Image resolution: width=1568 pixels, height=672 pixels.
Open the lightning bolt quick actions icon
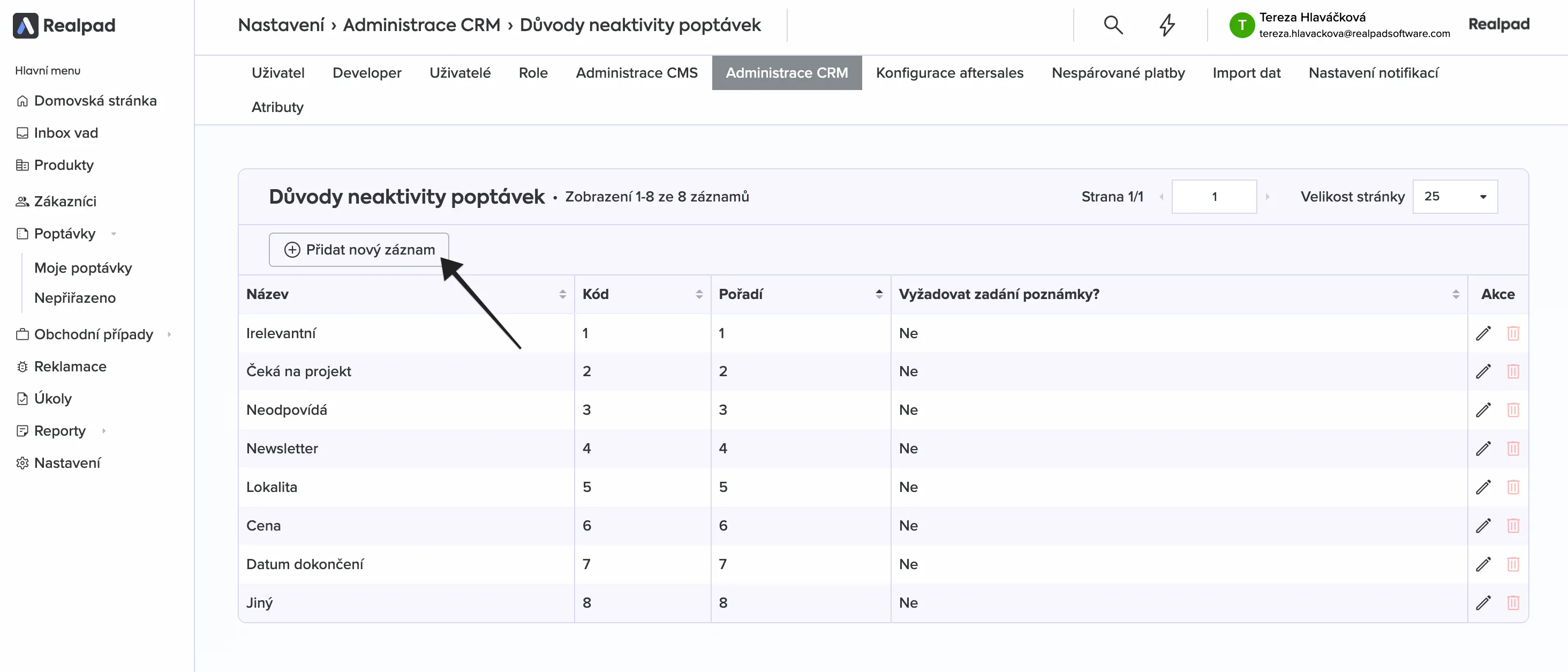1166,25
